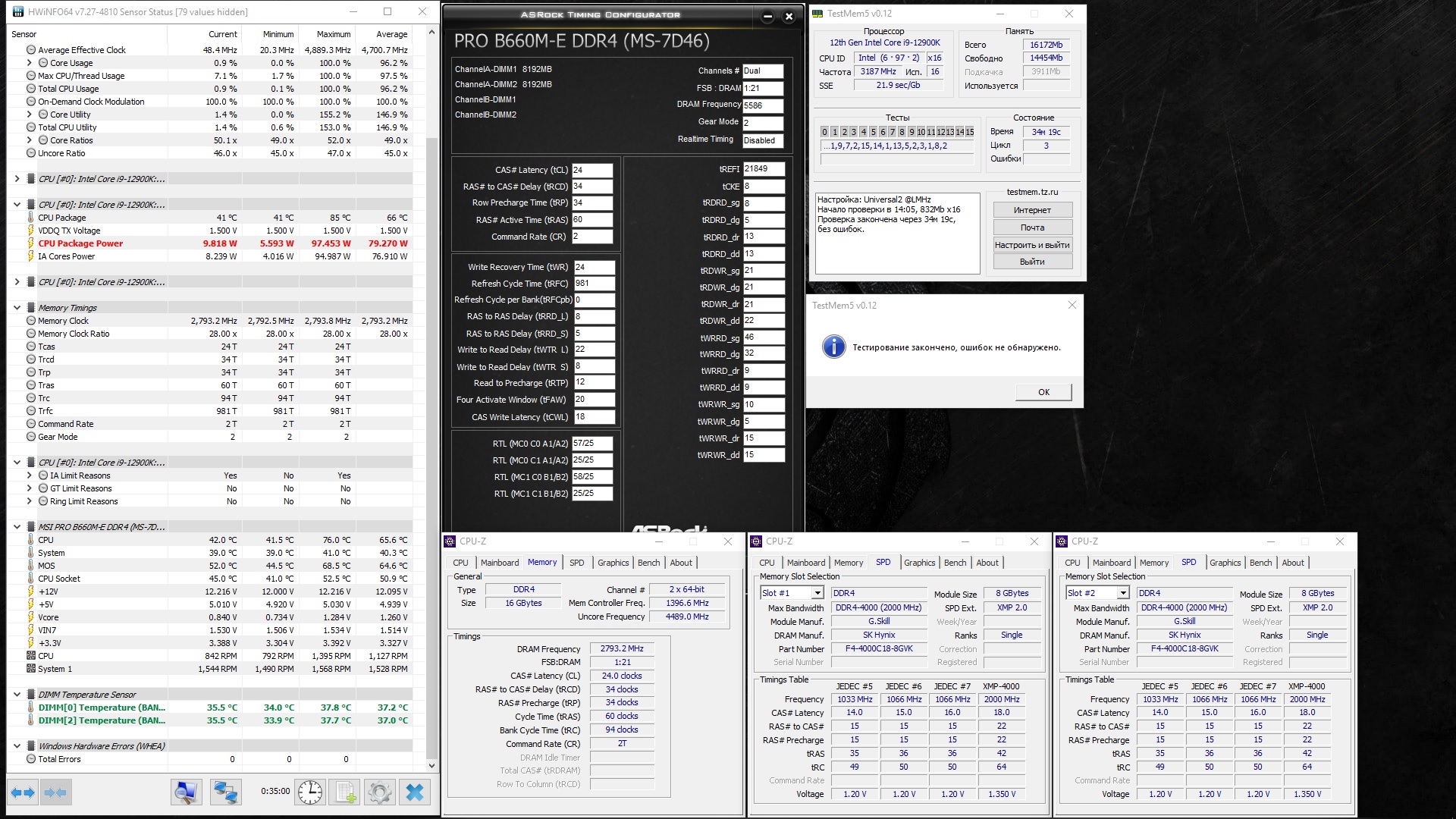Click the sensor icon beside Gear Mode
1456x819 pixels.
(31, 437)
